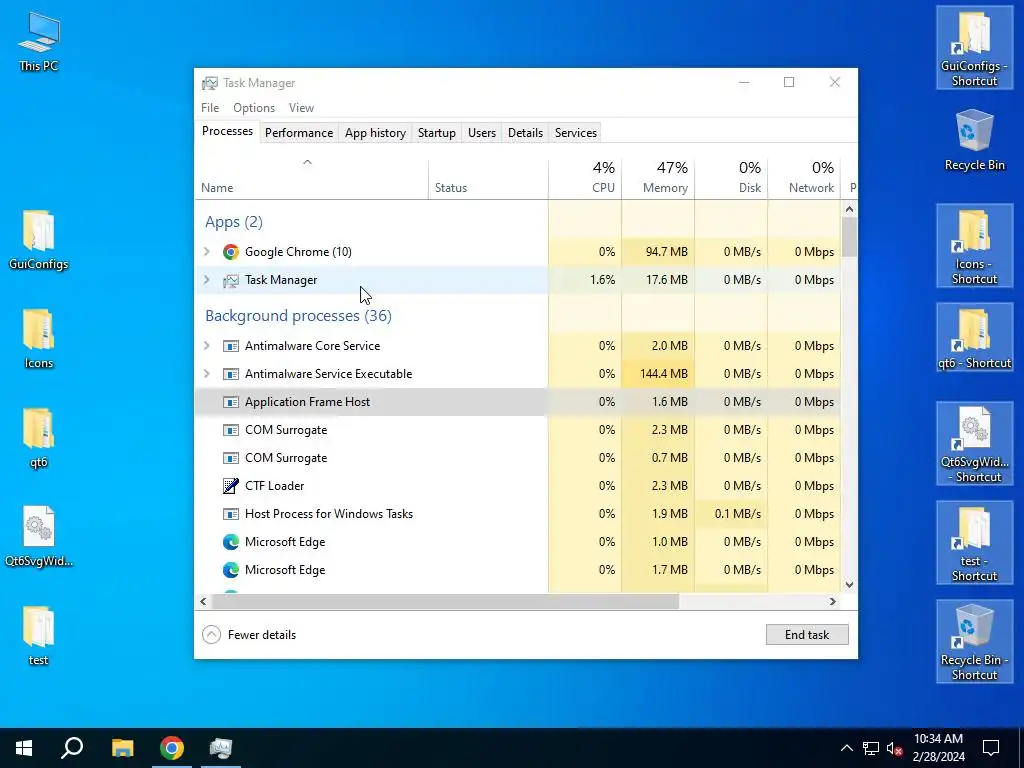Screen dimensions: 1024x768
Task: Click the CTF Loader pen icon
Action: [x=231, y=486]
